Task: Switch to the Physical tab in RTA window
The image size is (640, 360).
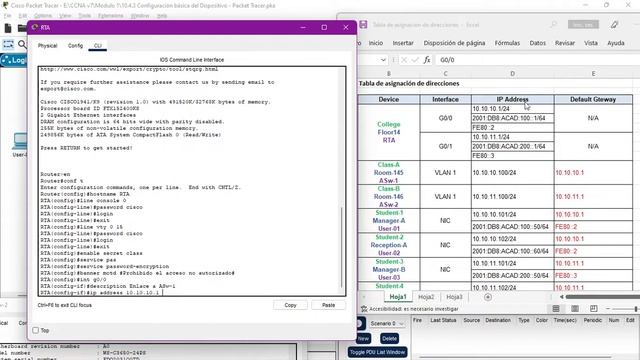Action: 47,46
